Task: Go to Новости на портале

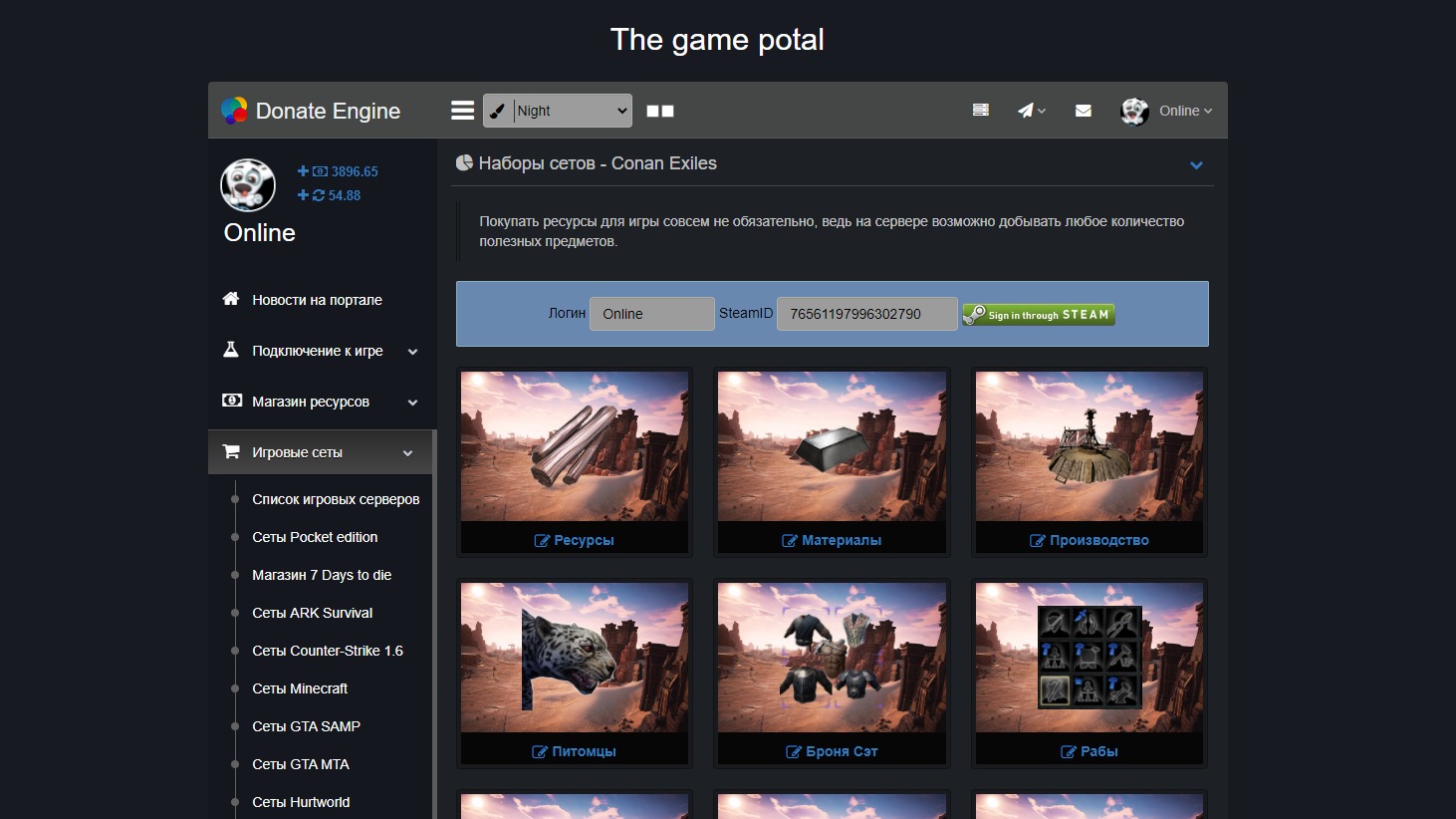Action: point(317,300)
